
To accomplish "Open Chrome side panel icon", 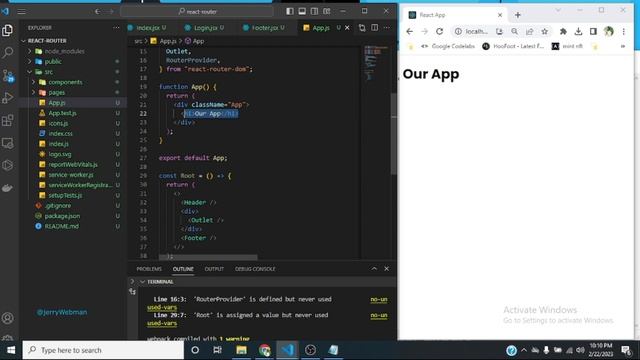I will [593, 31].
